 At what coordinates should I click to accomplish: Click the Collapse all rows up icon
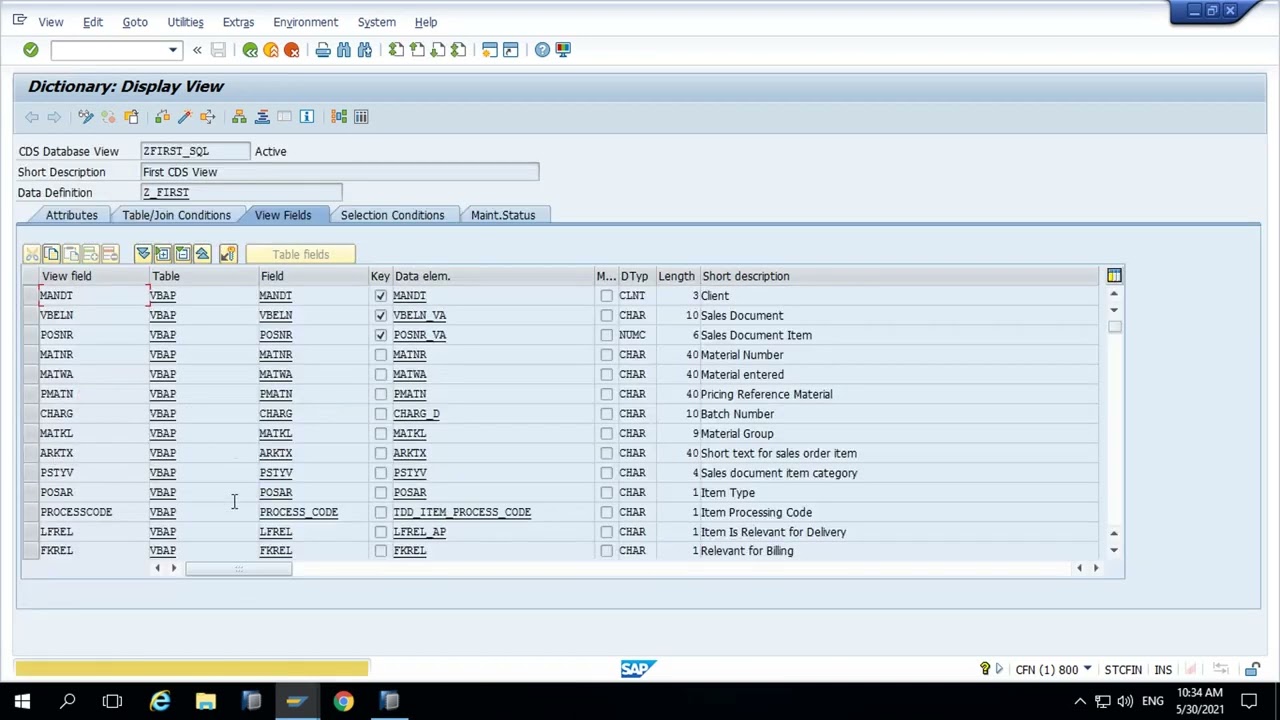tap(202, 254)
